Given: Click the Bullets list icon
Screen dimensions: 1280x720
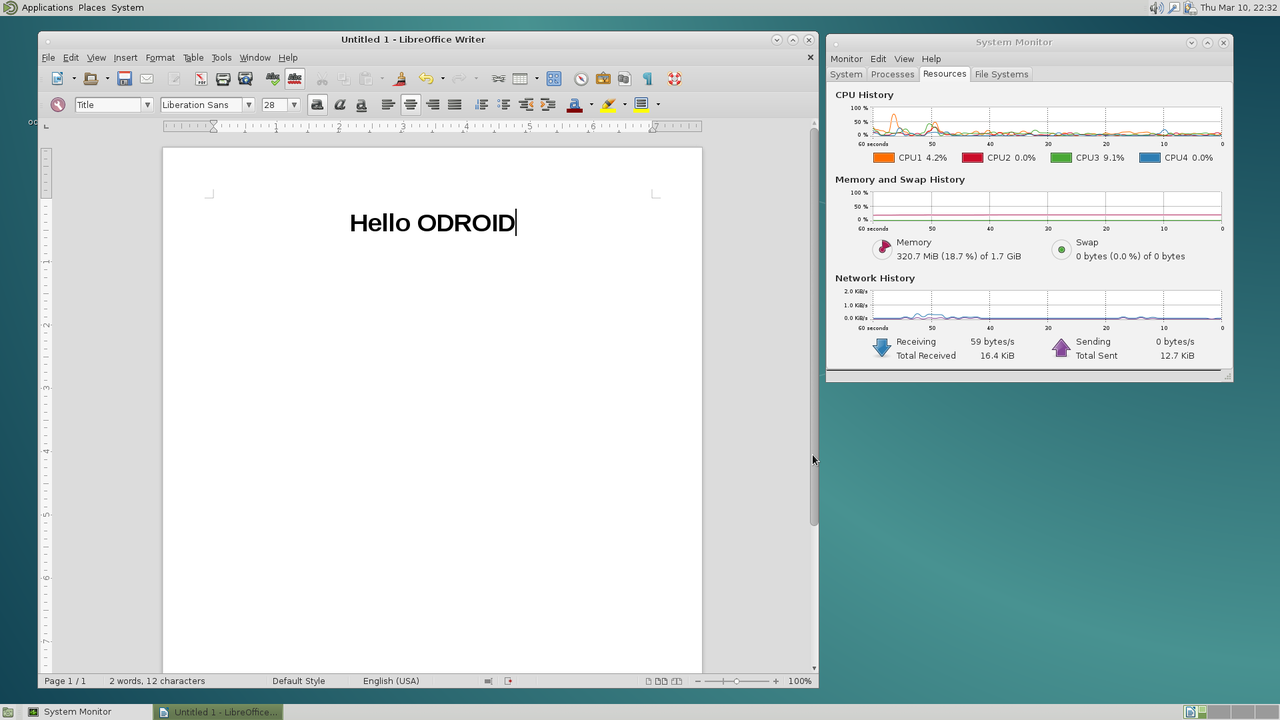Looking at the screenshot, I should click(503, 105).
